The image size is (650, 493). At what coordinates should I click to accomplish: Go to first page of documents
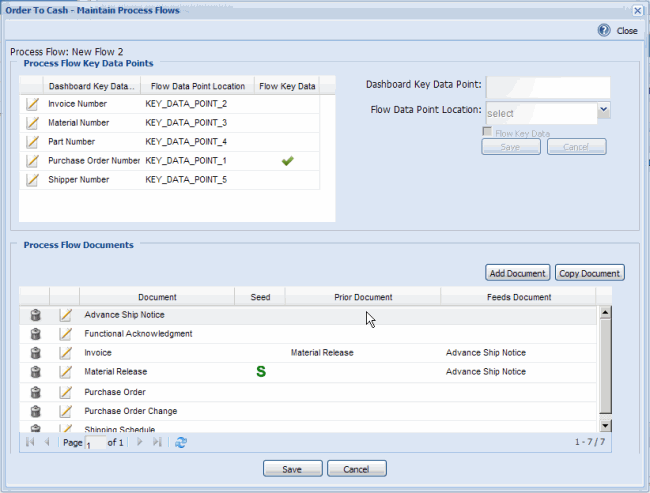[30, 442]
